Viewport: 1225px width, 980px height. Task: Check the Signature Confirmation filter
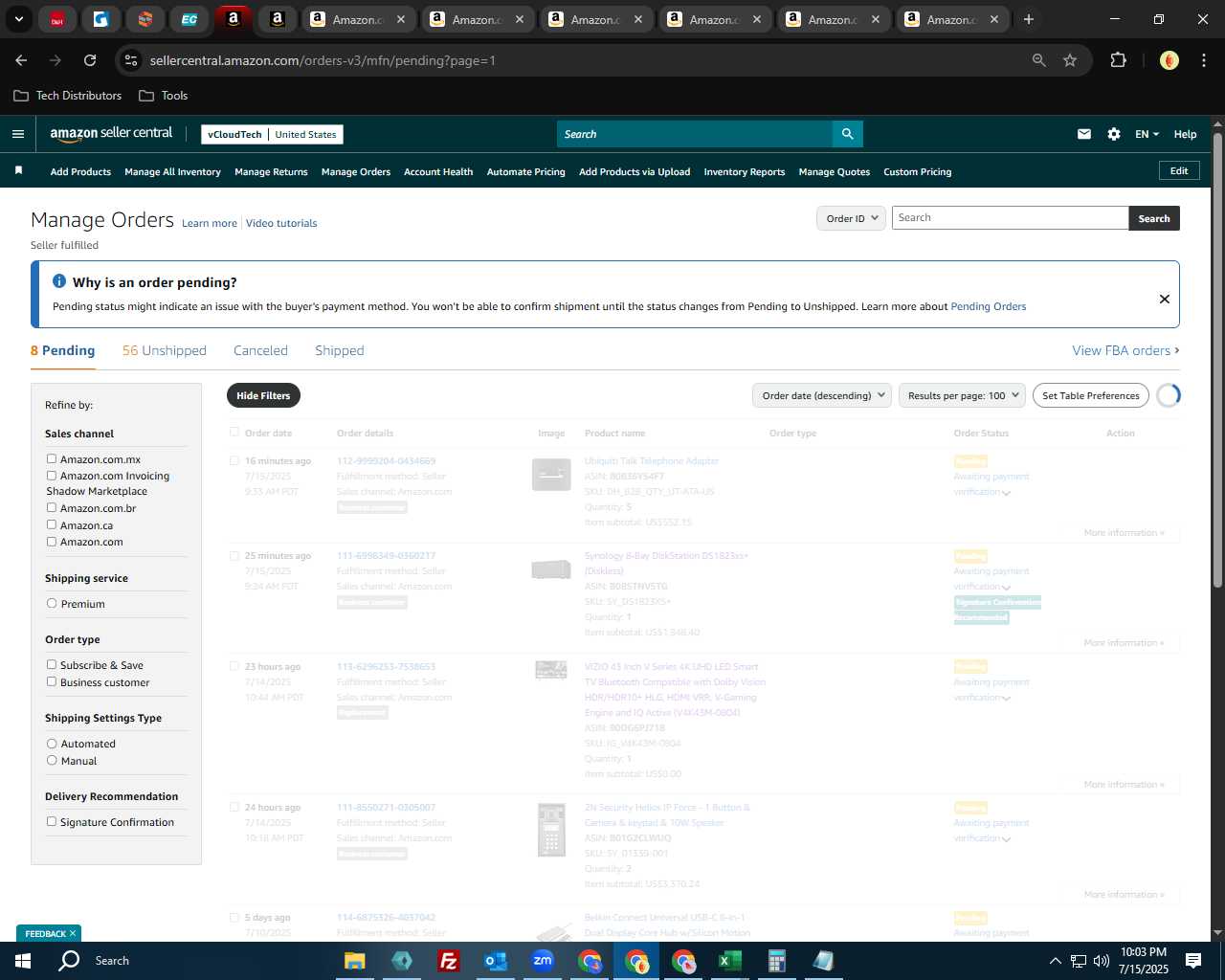52,821
